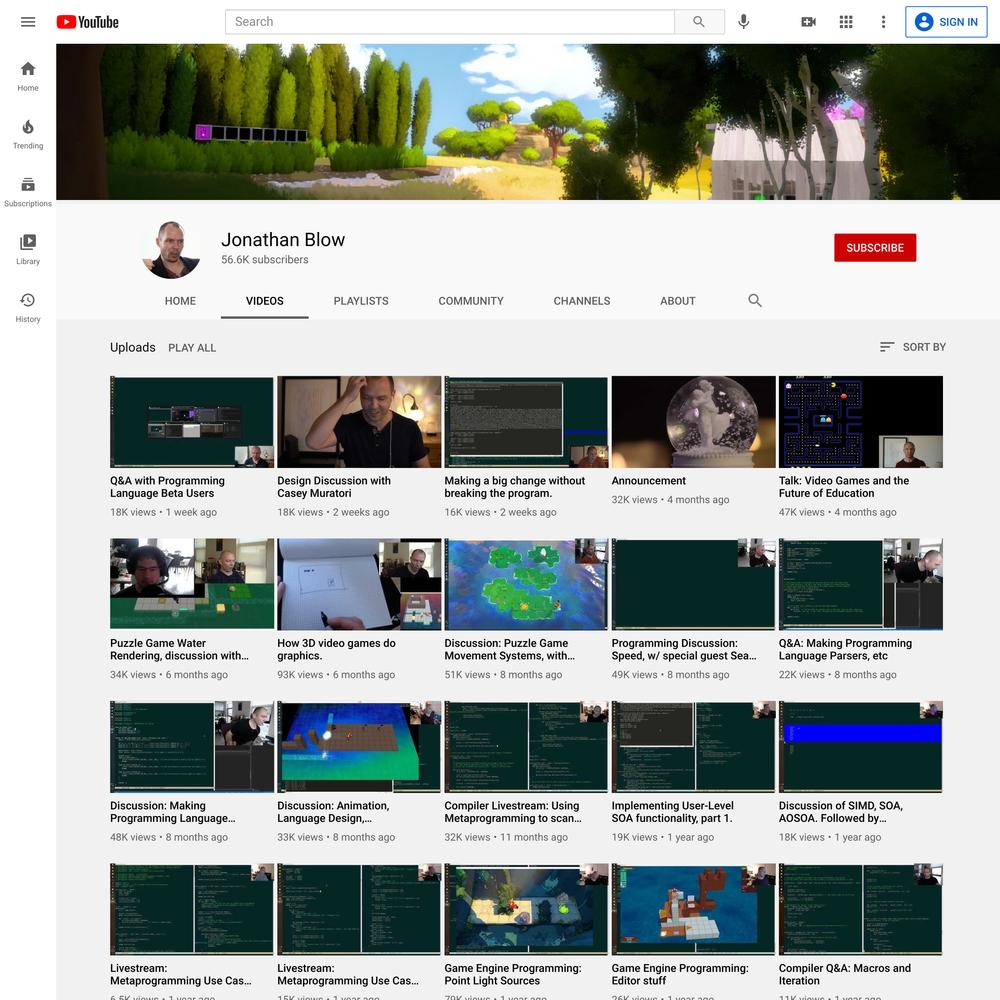This screenshot has height=1000, width=1000.
Task: Open Discussion of SIMD, SOA, AOSOA thumbnail
Action: 860,747
